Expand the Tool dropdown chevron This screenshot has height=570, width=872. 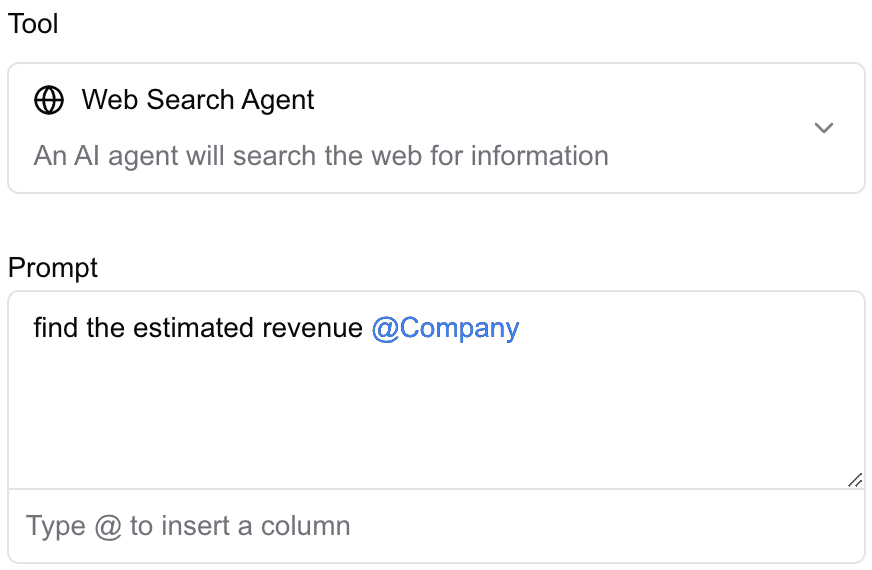pyautogui.click(x=824, y=128)
